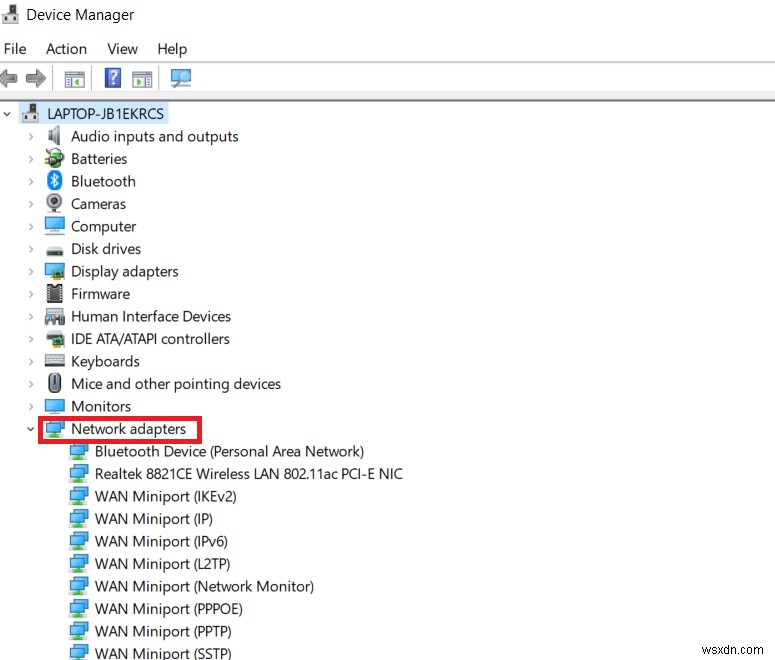Click the Show/Hide Action Pane toolbar icon

point(142,79)
